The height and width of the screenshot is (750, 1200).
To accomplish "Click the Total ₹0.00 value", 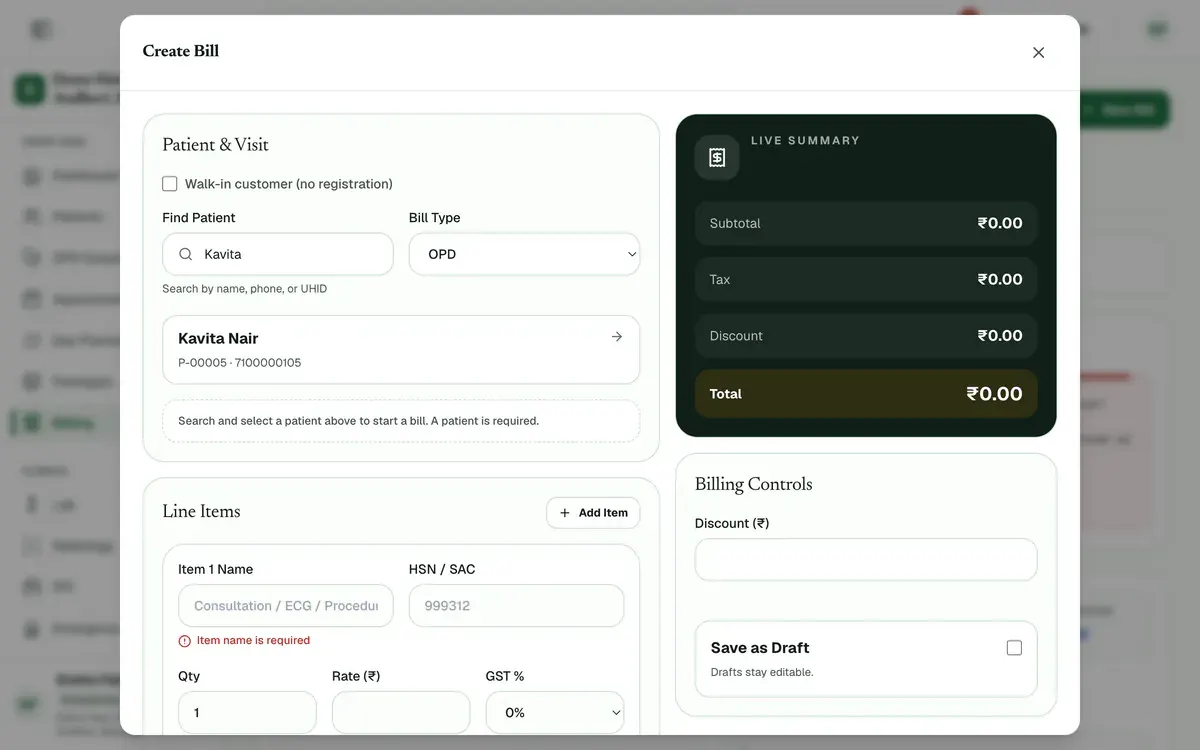I will click(994, 394).
